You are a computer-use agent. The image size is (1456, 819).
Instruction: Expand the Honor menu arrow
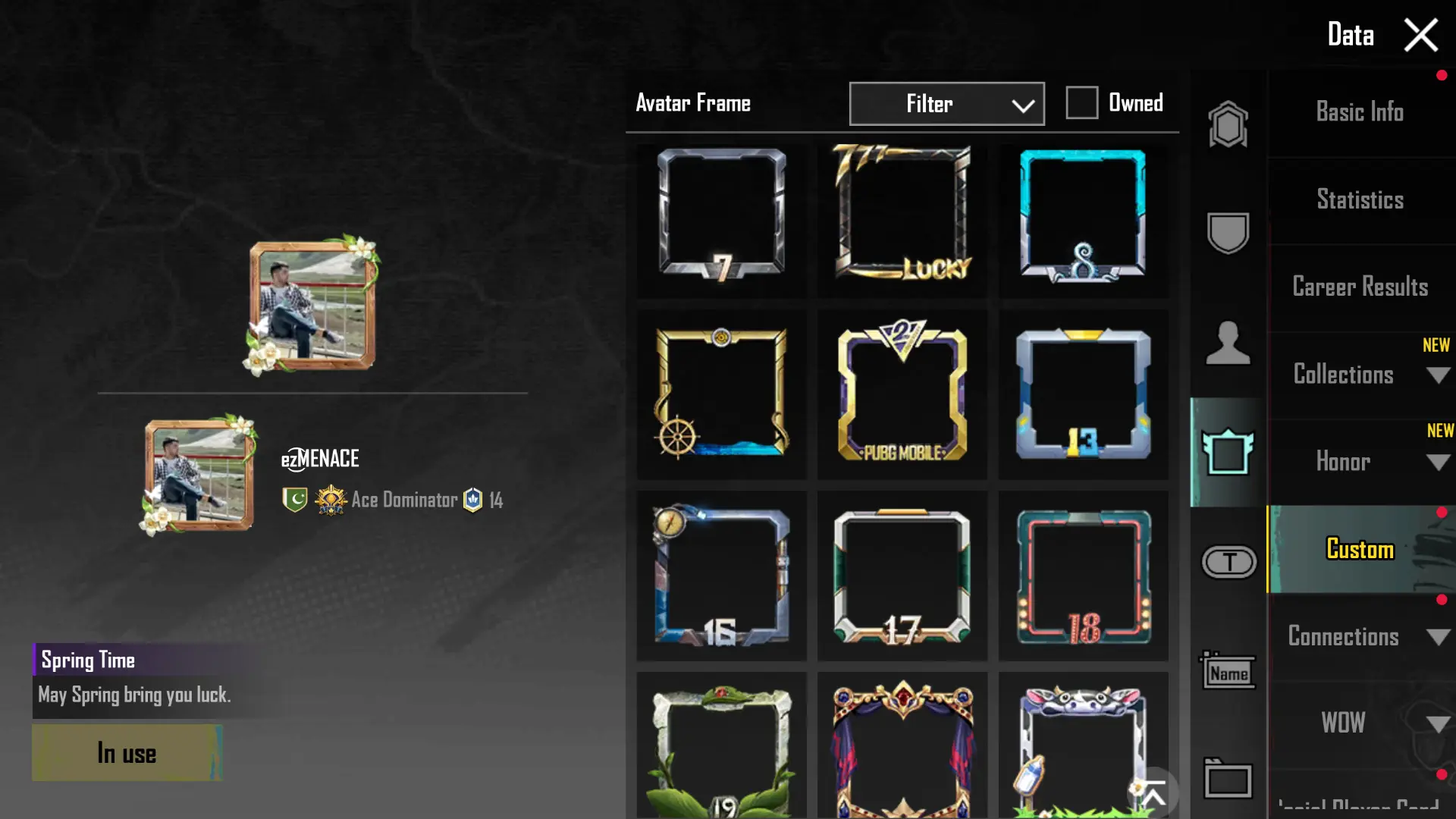[1438, 462]
